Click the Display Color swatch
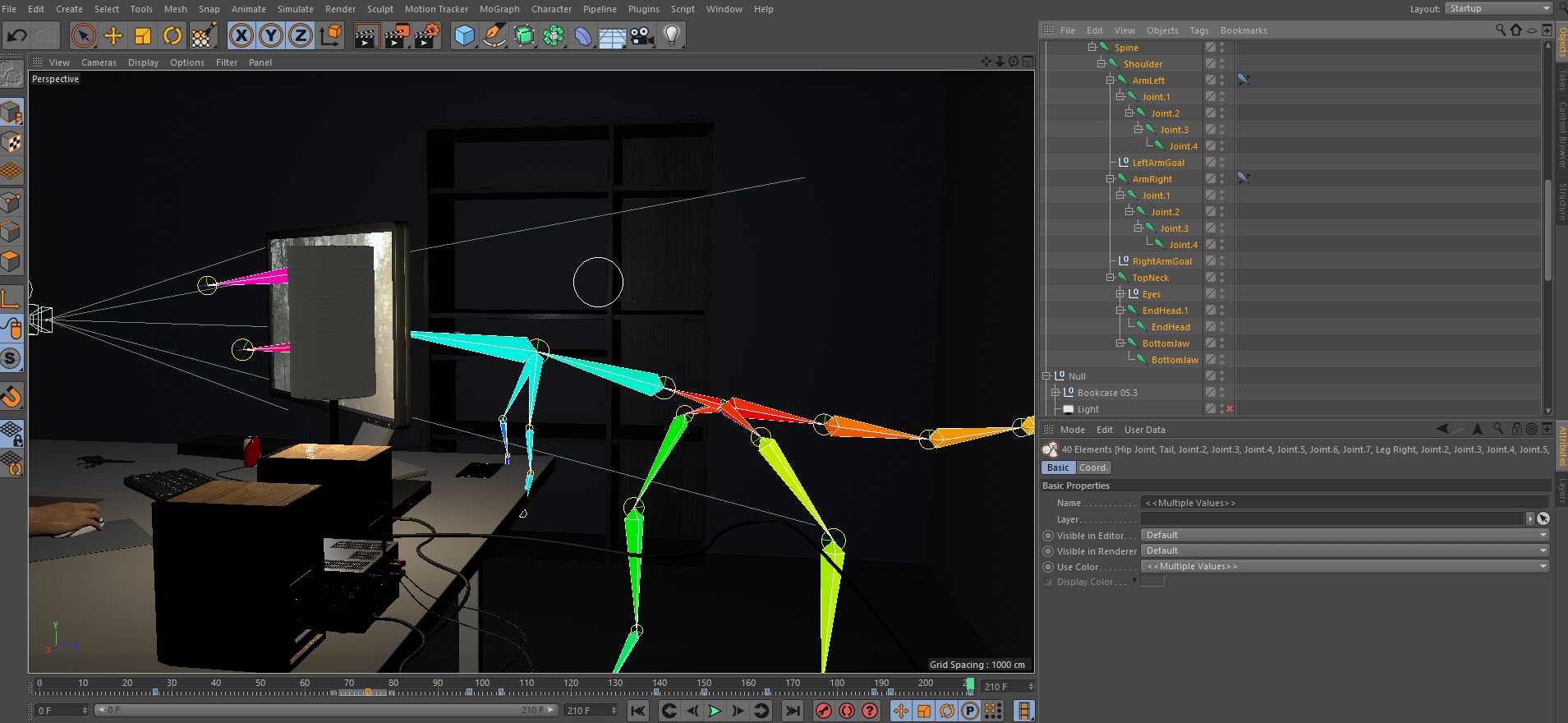 point(1152,582)
